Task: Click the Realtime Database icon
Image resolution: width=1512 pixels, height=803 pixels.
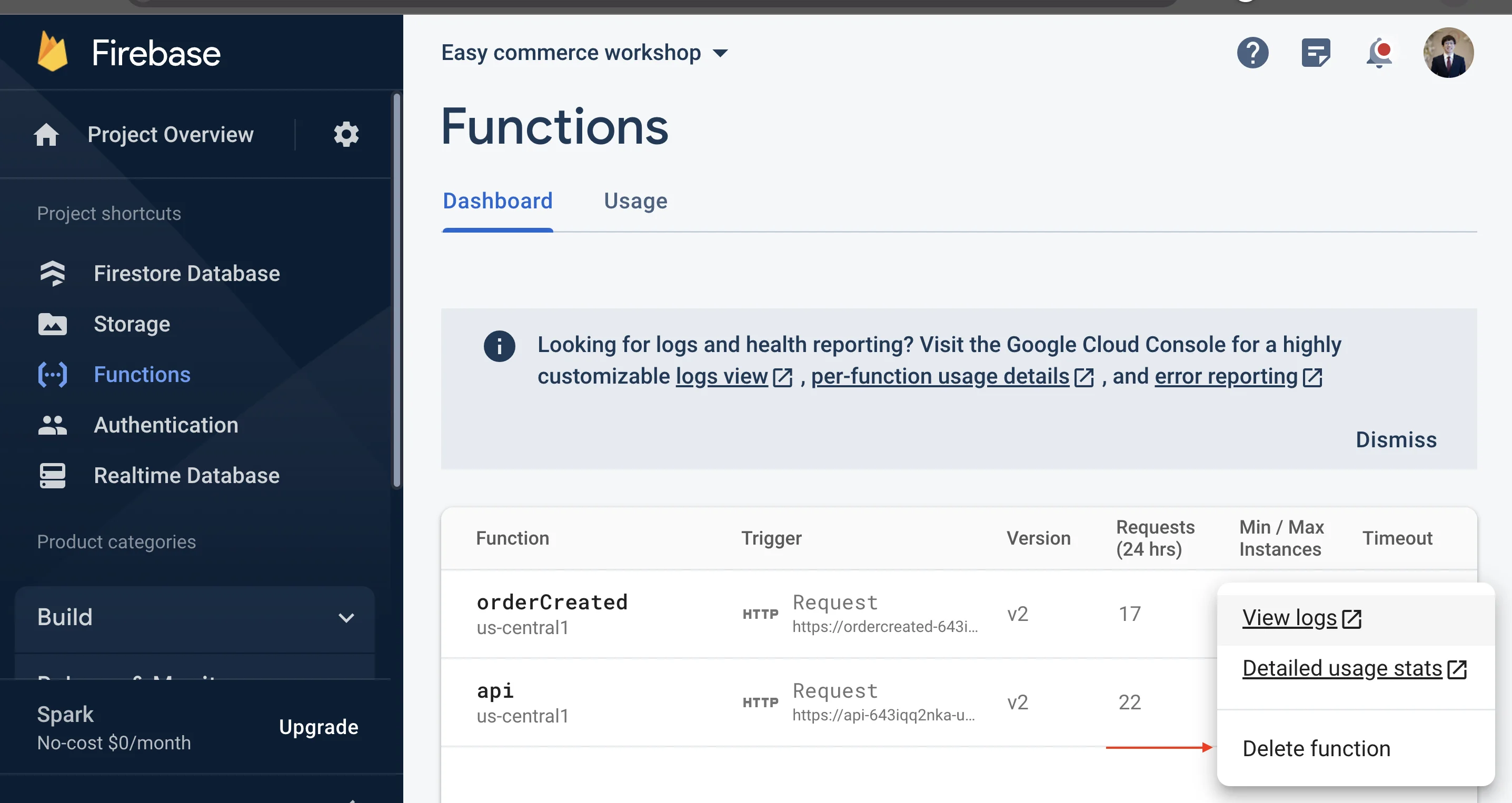Action: [52, 476]
